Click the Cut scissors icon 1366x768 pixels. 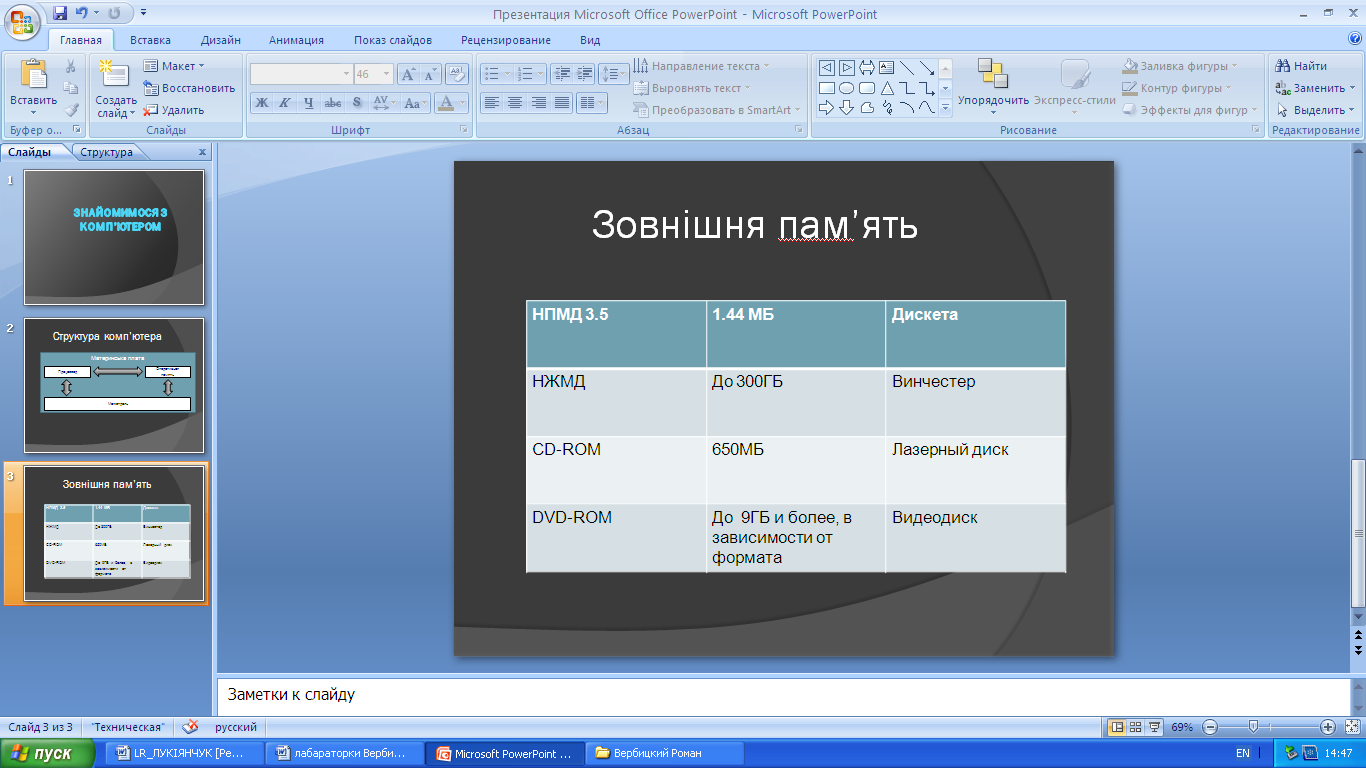point(71,66)
